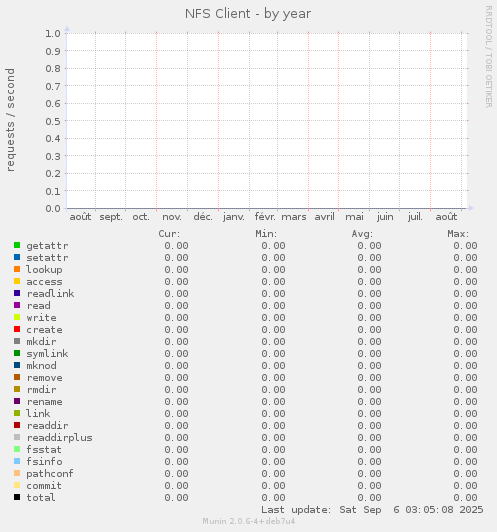Click the readdirplus legend label
497x532 pixels.
59,438
